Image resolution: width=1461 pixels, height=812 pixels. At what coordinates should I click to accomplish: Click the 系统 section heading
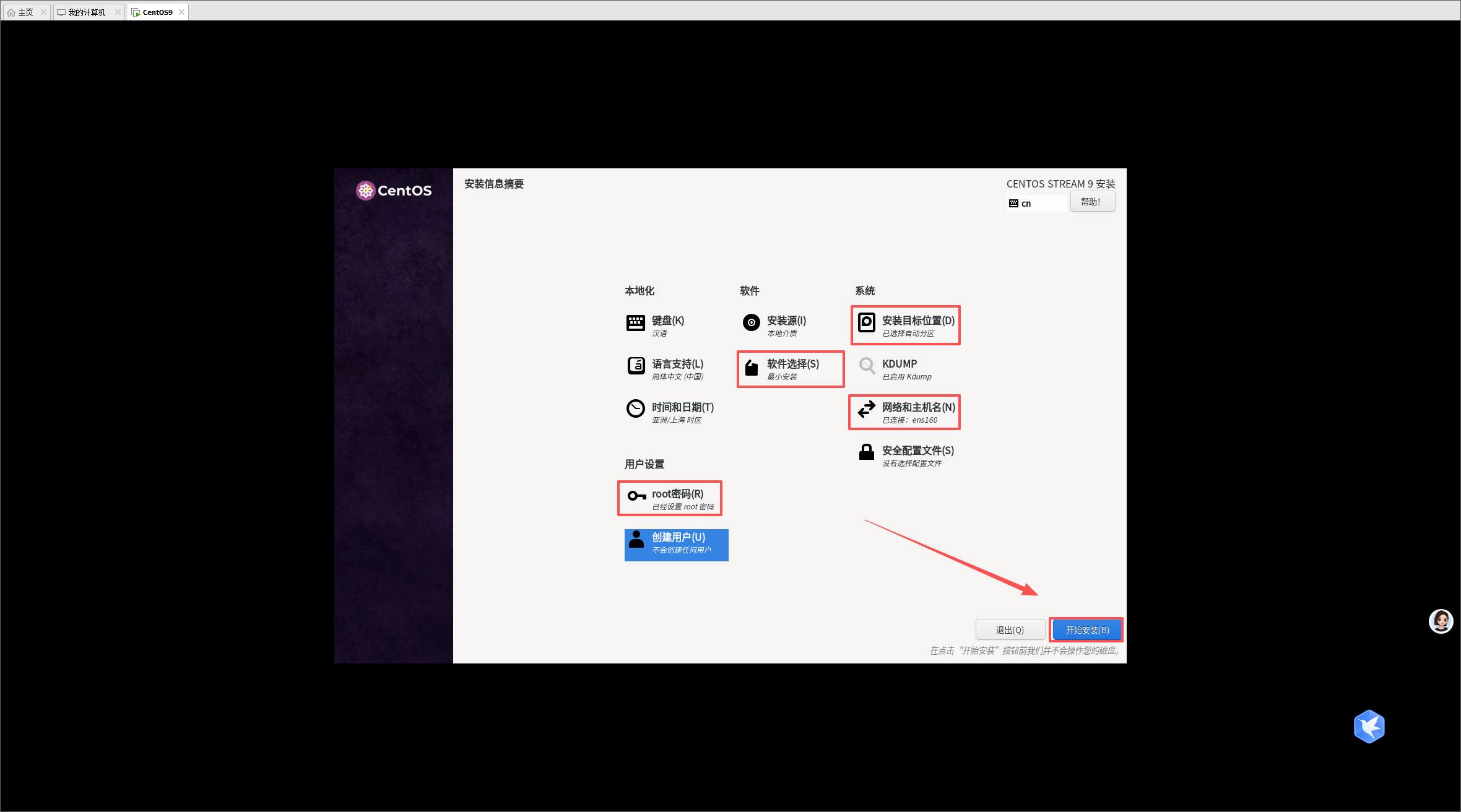[865, 291]
